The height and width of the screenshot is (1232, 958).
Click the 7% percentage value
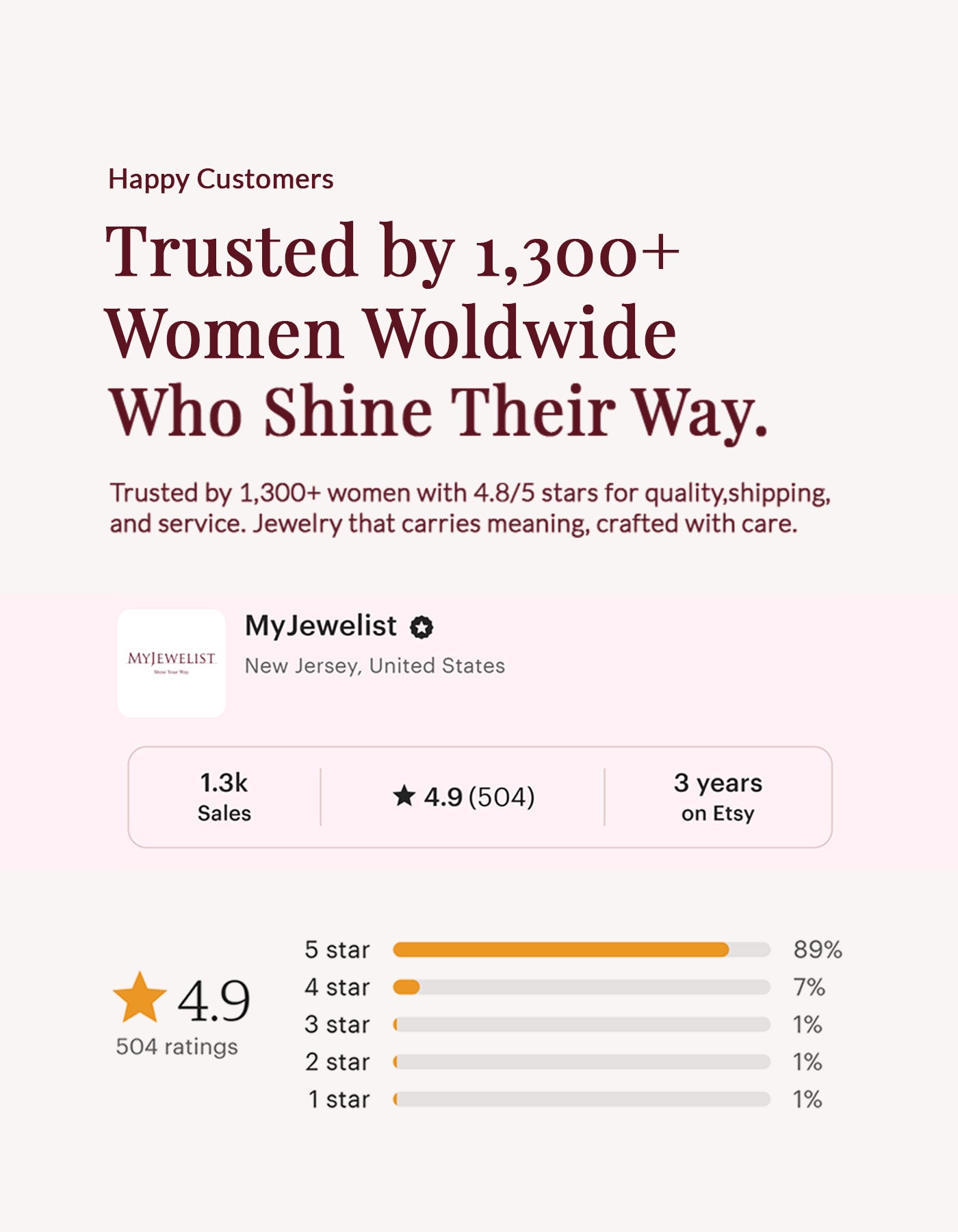(809, 987)
